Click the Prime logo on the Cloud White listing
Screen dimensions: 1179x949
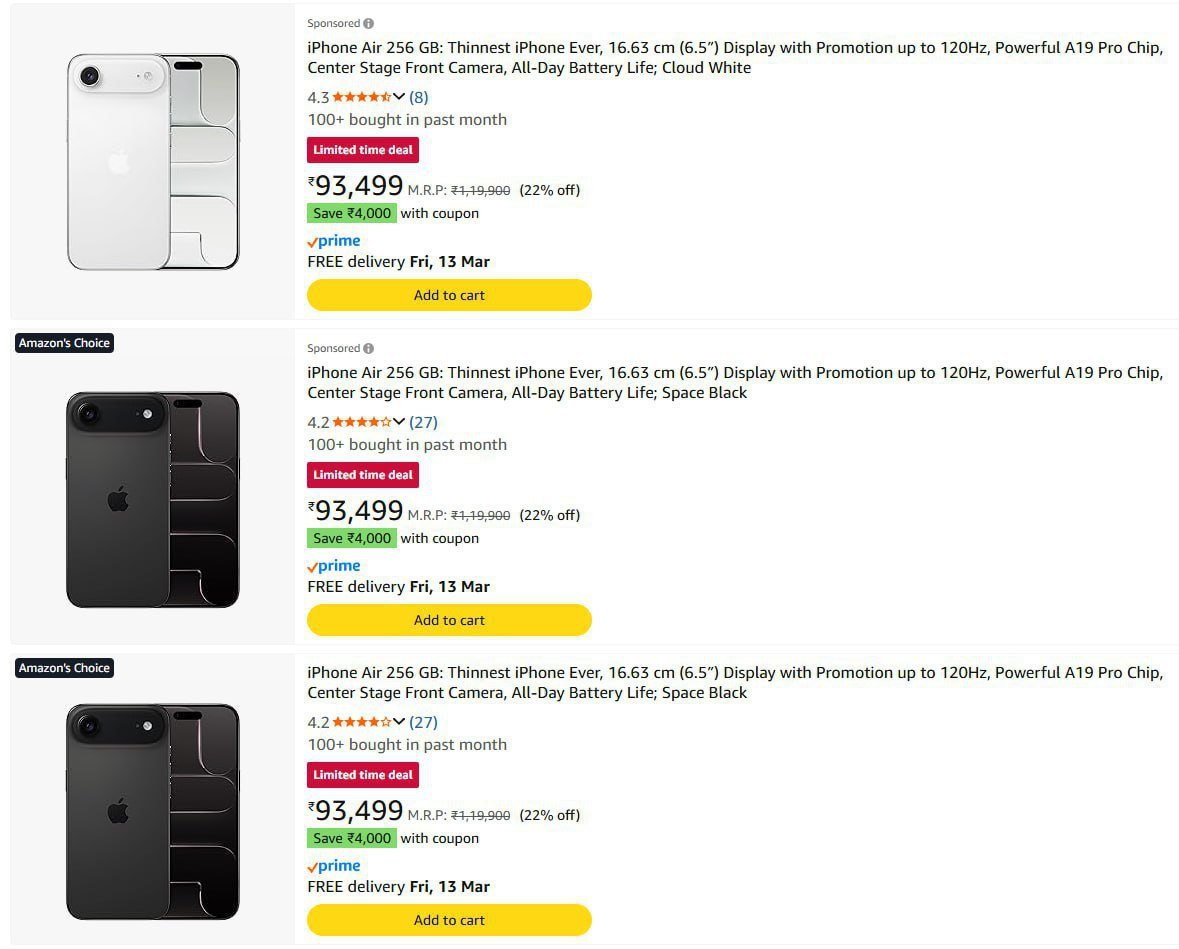point(334,241)
